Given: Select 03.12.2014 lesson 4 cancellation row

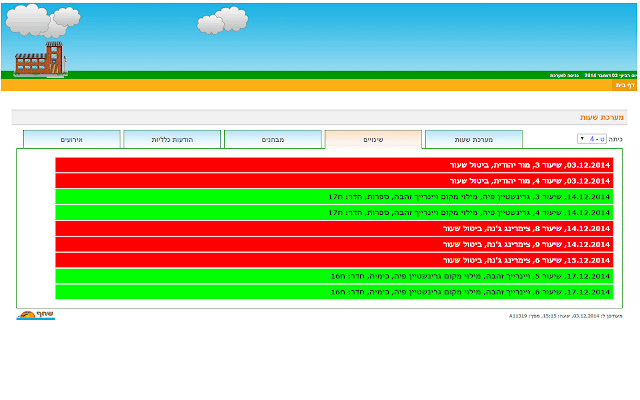Looking at the screenshot, I should click(x=334, y=181).
